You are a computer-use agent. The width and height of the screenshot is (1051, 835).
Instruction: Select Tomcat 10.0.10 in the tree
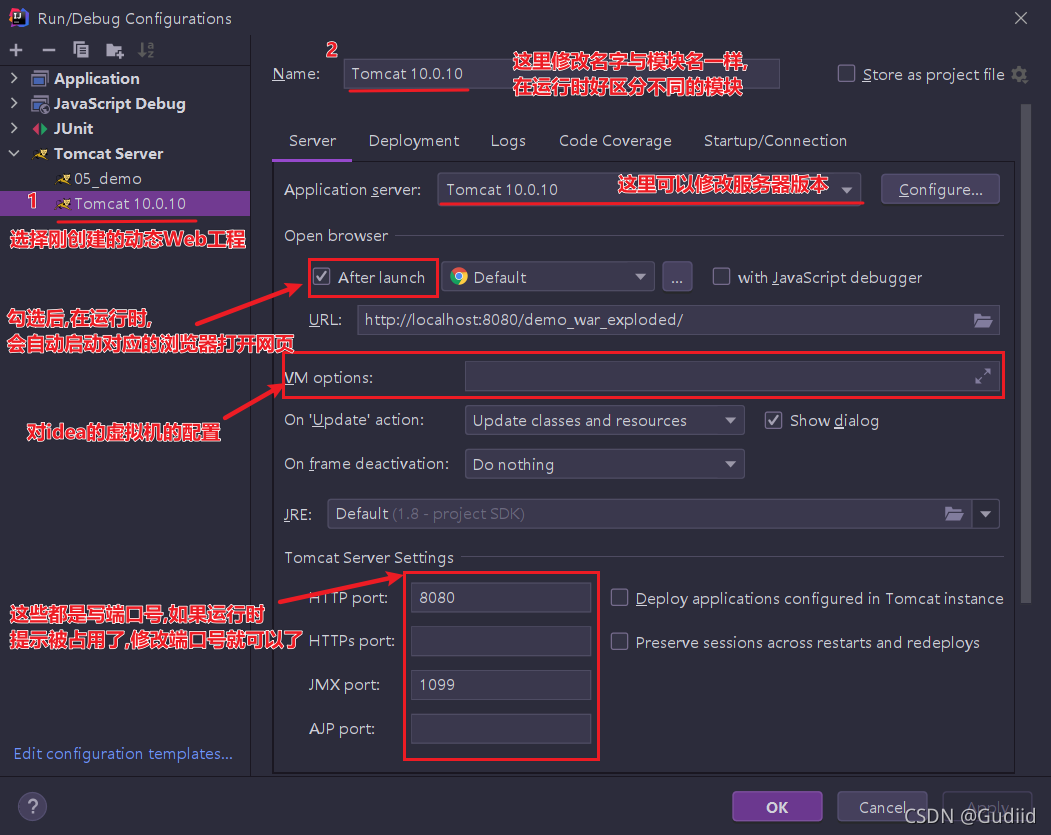point(125,204)
